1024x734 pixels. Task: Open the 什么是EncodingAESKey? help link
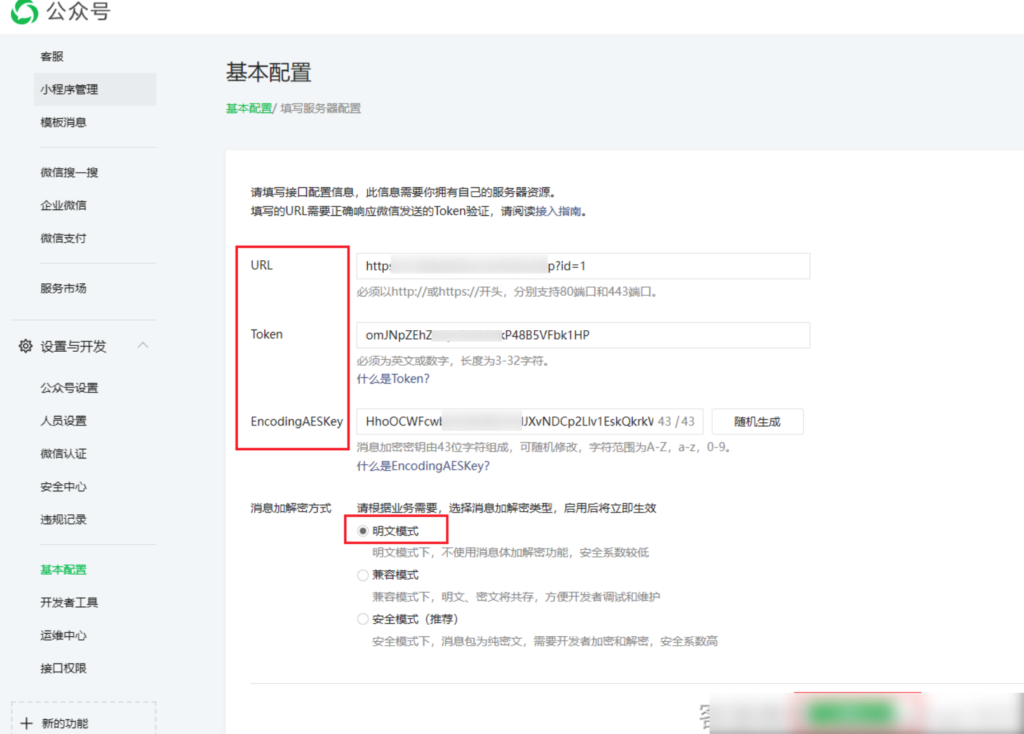pyautogui.click(x=423, y=466)
